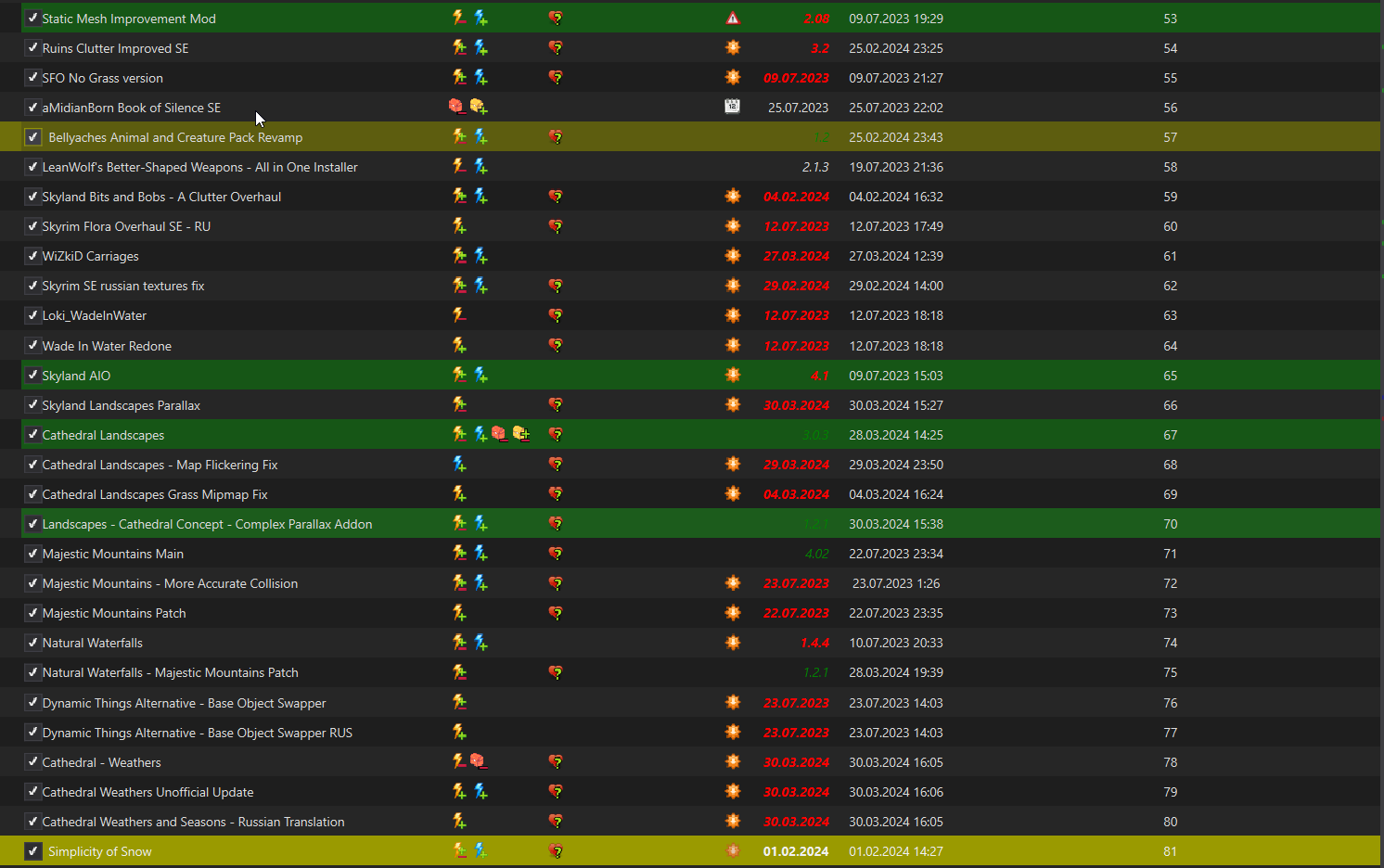Click the install date "25.02.2024 23:25"
Screen dimensions: 1384x868
896,48
